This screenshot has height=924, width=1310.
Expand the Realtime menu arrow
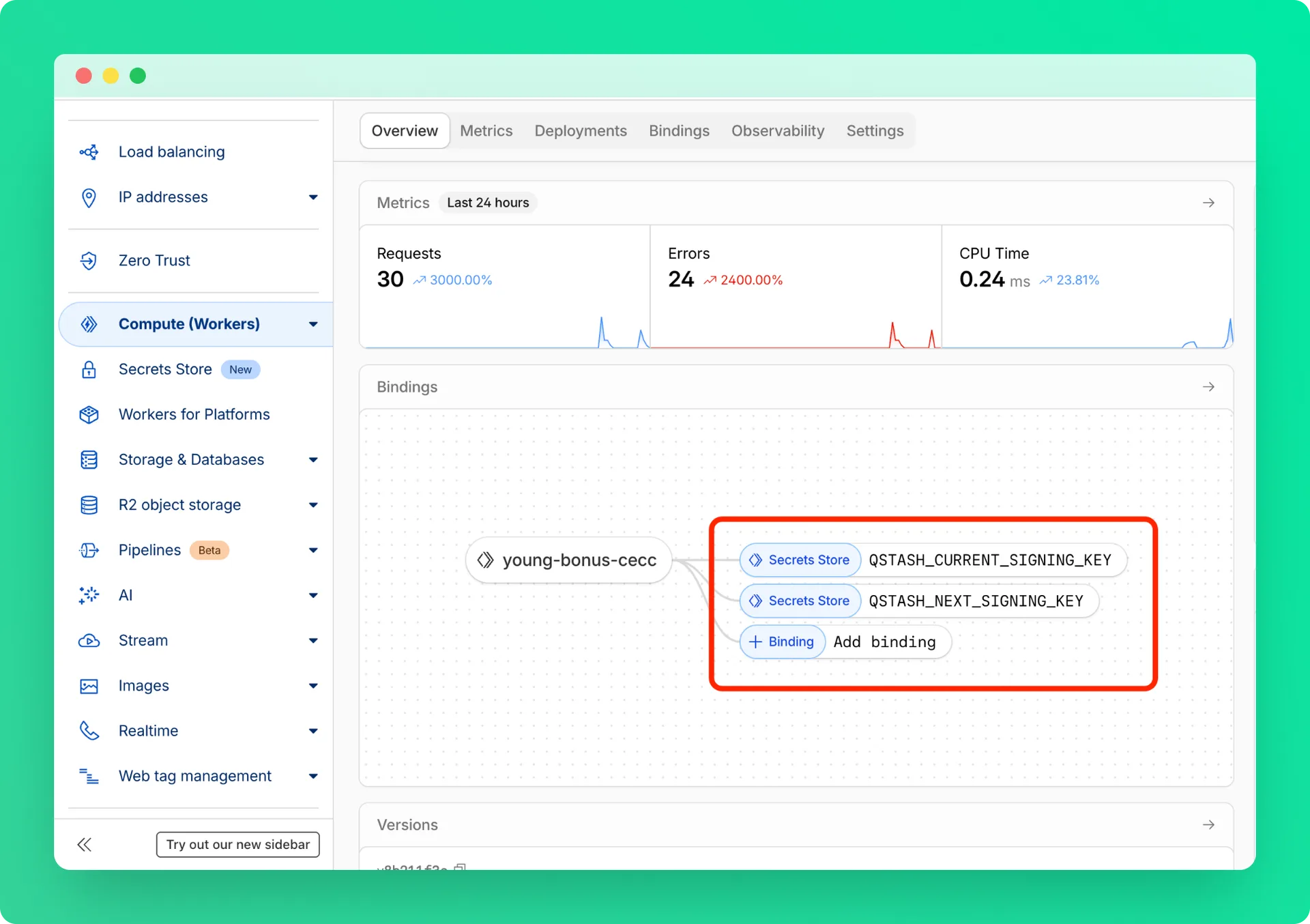313,731
